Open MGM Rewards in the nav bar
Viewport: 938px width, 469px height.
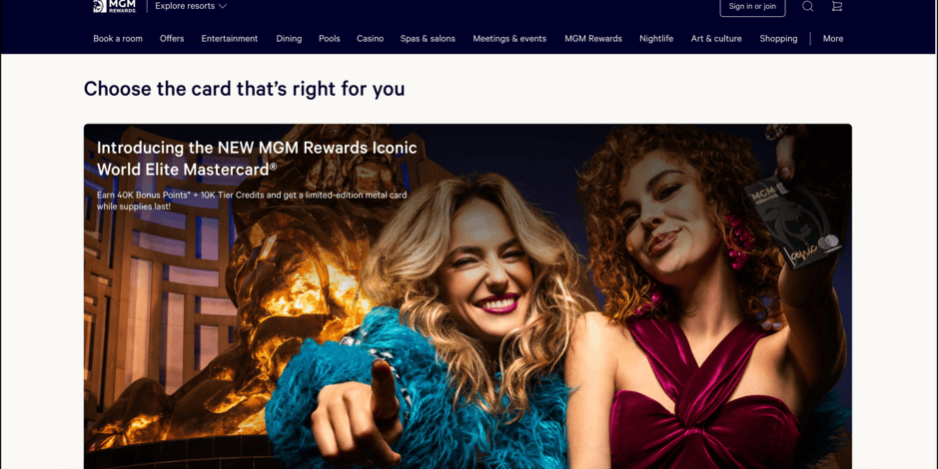pos(593,38)
